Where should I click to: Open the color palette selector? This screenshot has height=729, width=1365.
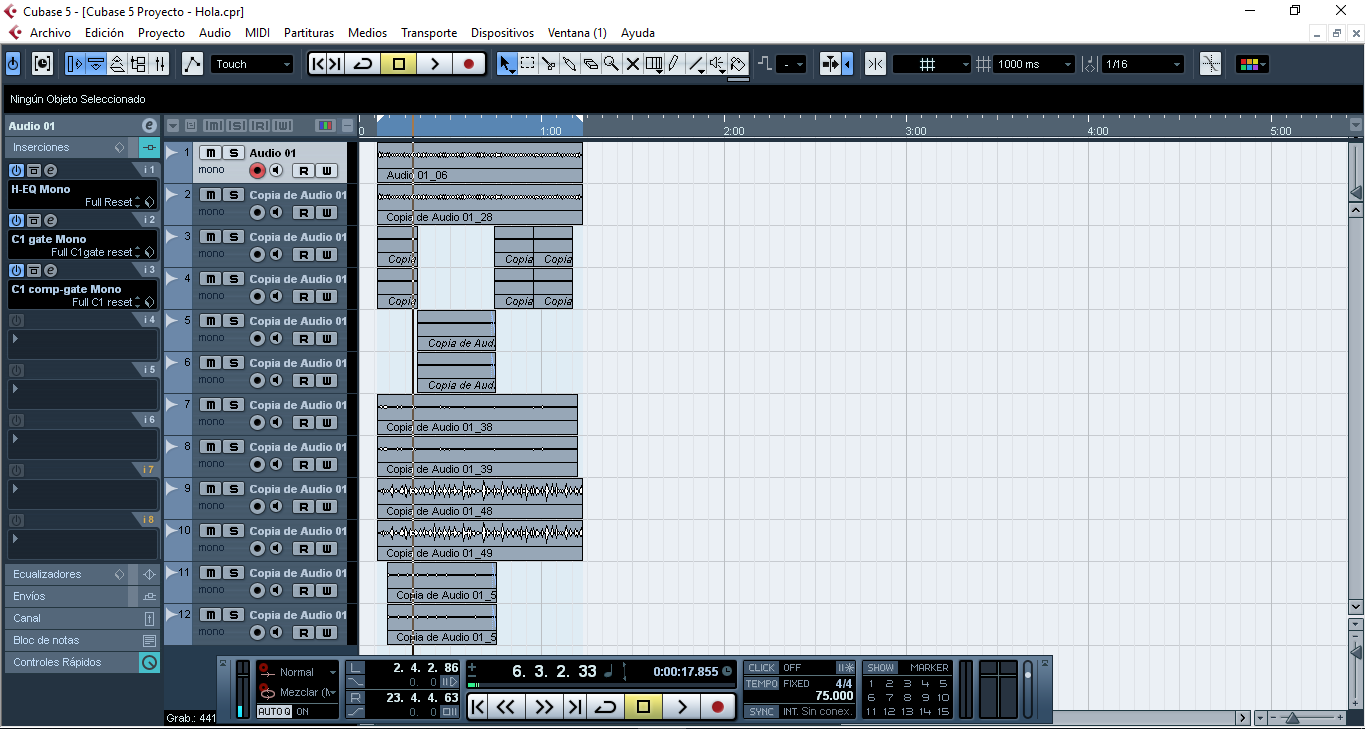(1252, 64)
